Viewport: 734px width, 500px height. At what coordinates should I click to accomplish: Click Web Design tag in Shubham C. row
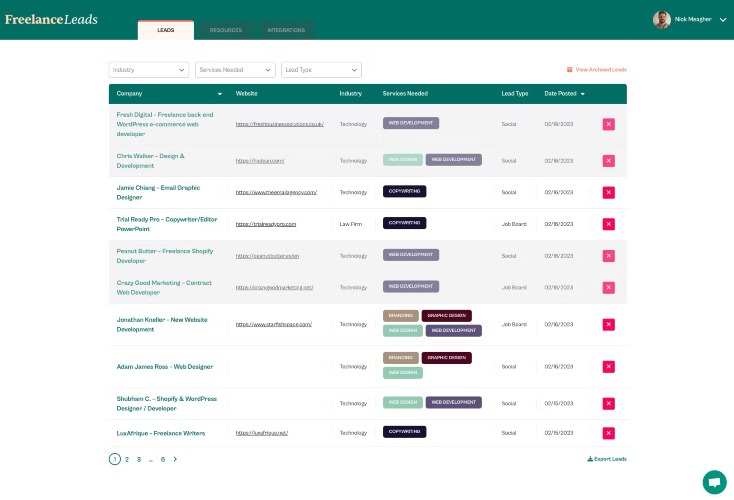[x=403, y=403]
